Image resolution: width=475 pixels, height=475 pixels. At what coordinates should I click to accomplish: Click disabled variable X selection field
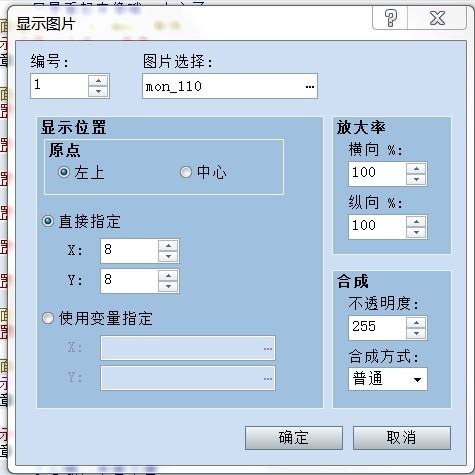coord(188,348)
